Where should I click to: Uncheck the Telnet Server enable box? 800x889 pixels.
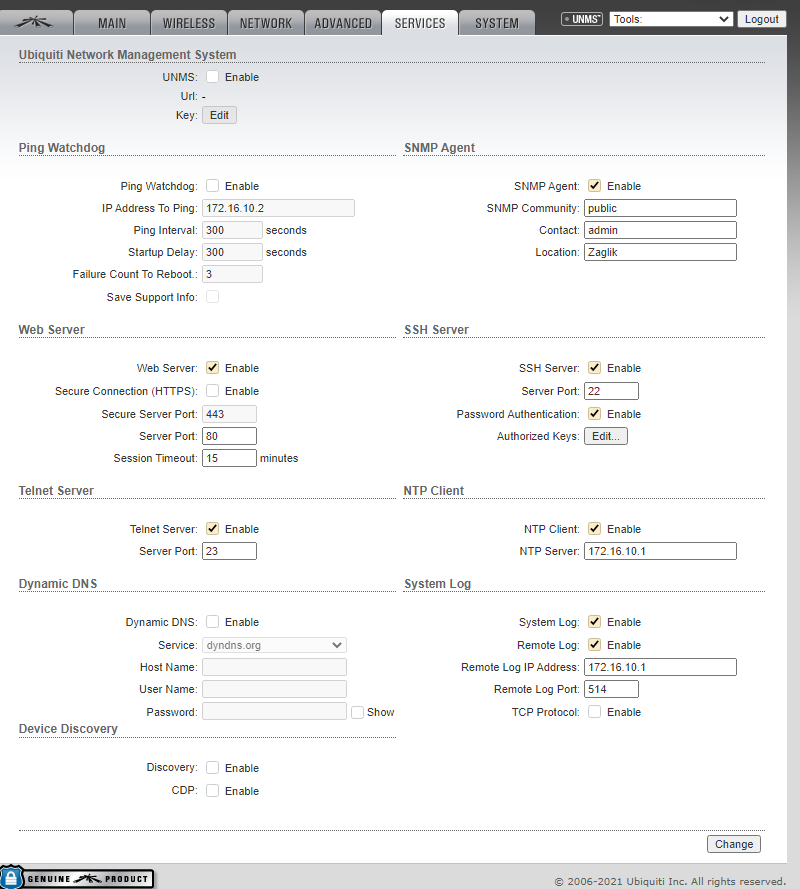tap(213, 529)
